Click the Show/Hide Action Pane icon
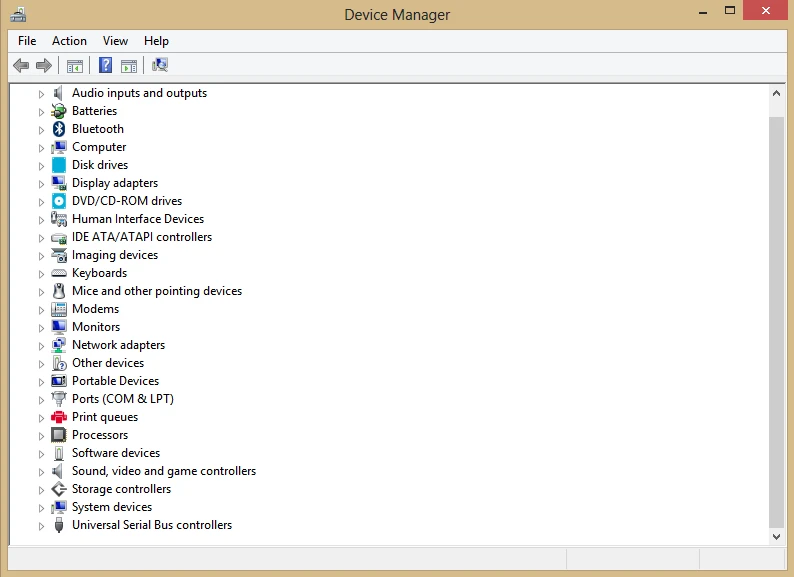794x577 pixels. pyautogui.click(x=129, y=66)
